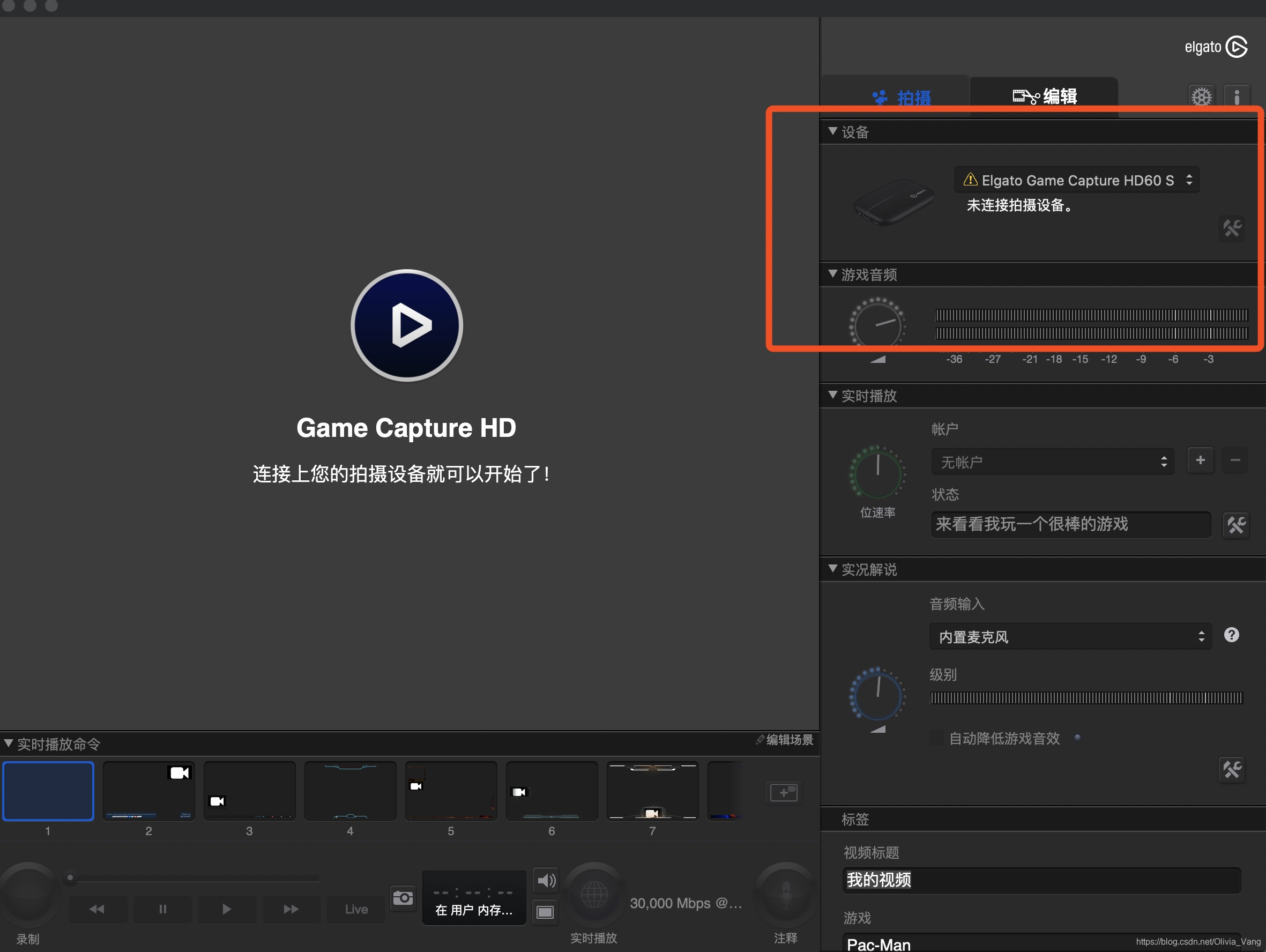
Task: Adjust the game audio volume knob
Action: coord(877,325)
